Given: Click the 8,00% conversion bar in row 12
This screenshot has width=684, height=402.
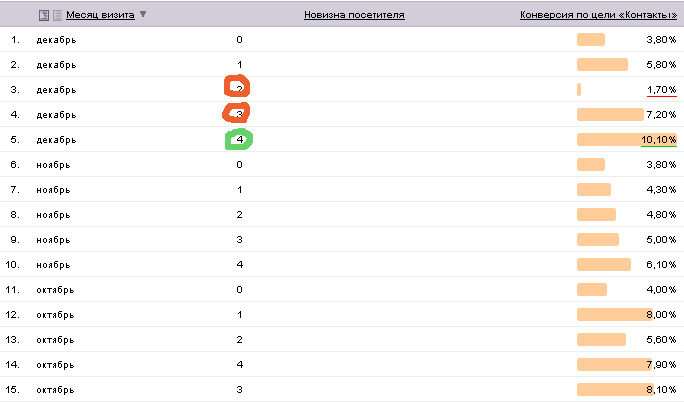Looking at the screenshot, I should pos(612,314).
